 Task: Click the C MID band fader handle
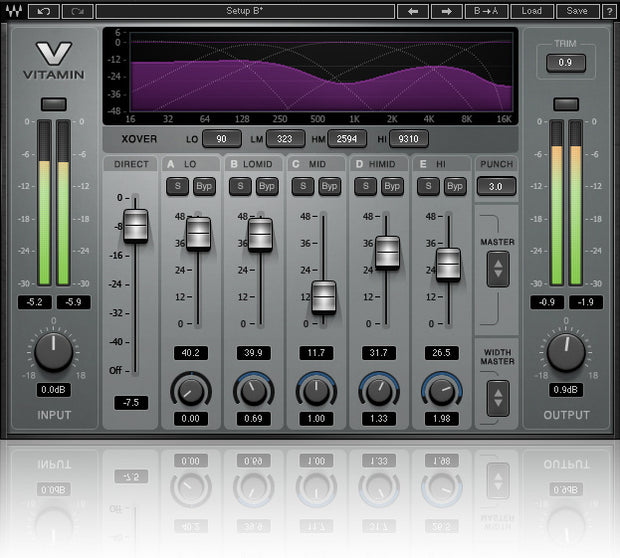(324, 297)
